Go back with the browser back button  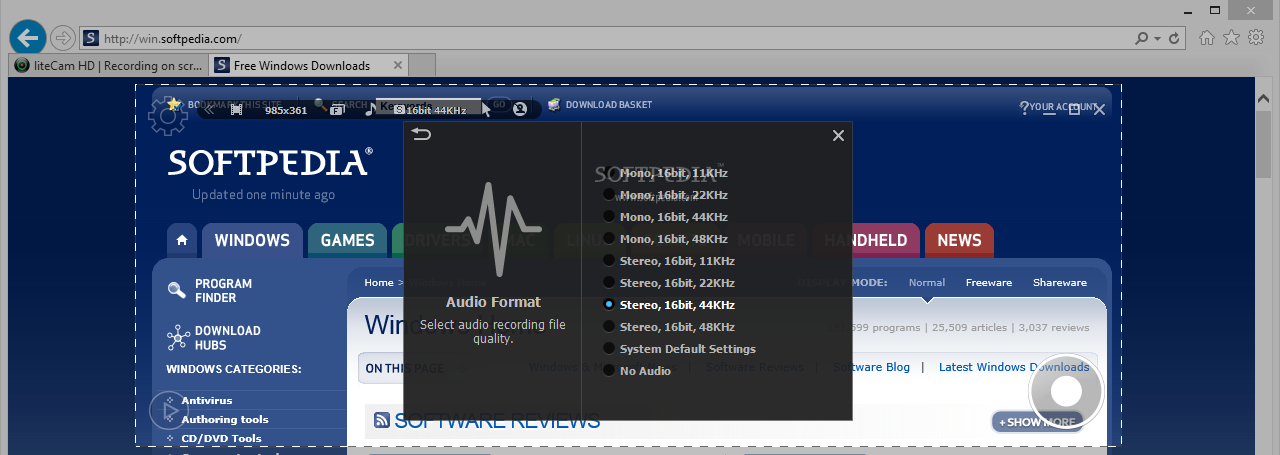(x=27, y=38)
